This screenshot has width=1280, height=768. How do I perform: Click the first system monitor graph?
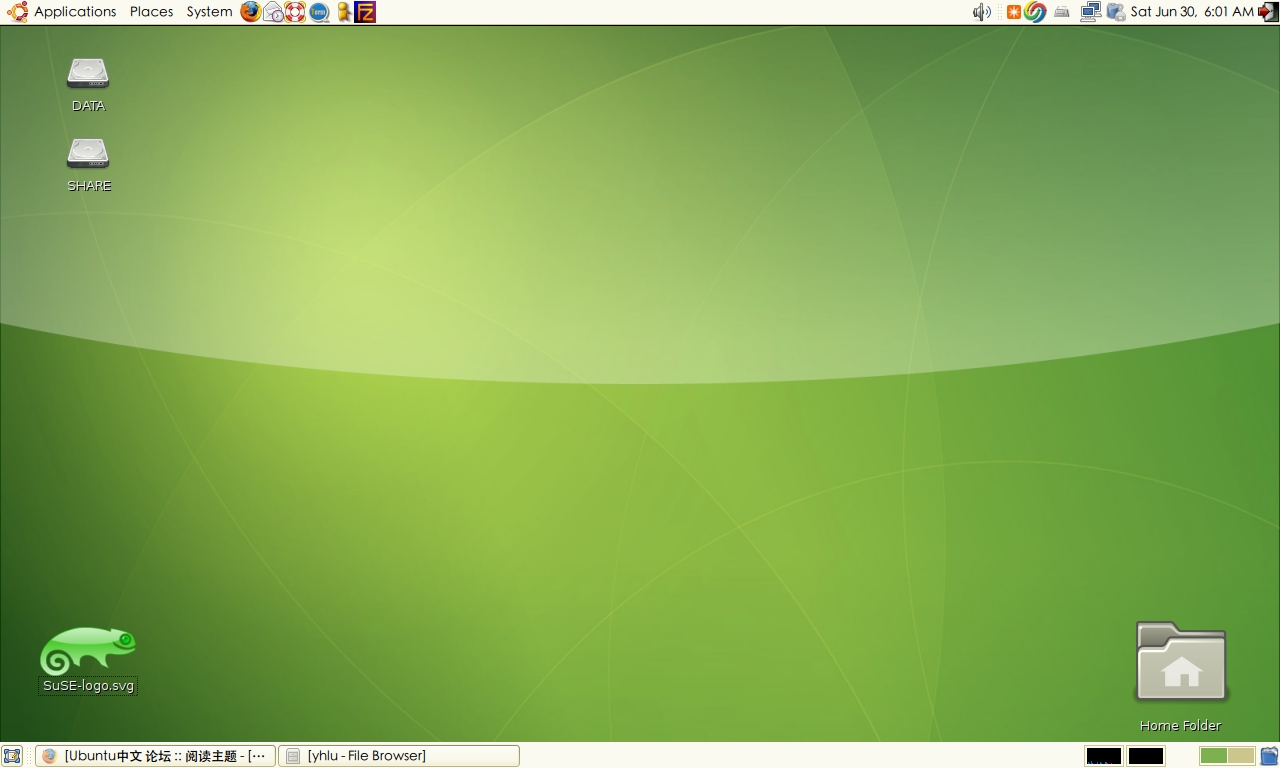tap(1104, 756)
